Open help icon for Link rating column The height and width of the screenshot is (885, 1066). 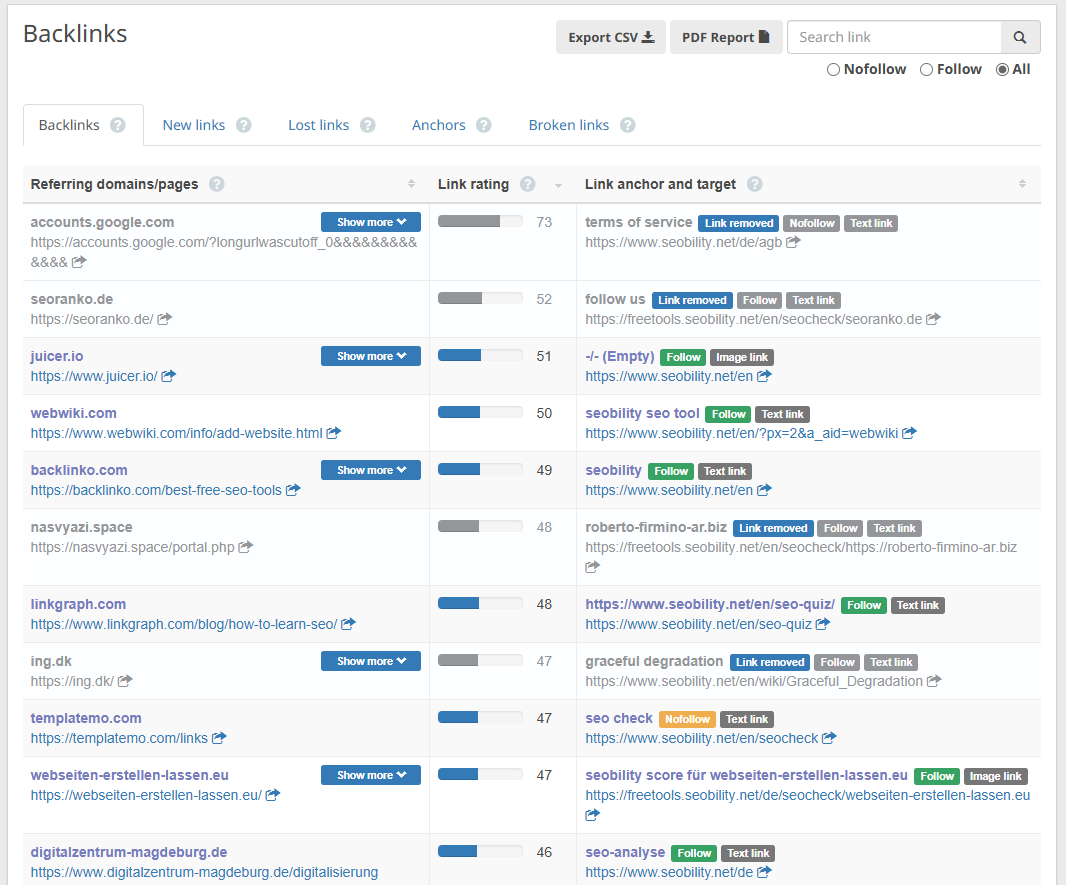pos(528,184)
